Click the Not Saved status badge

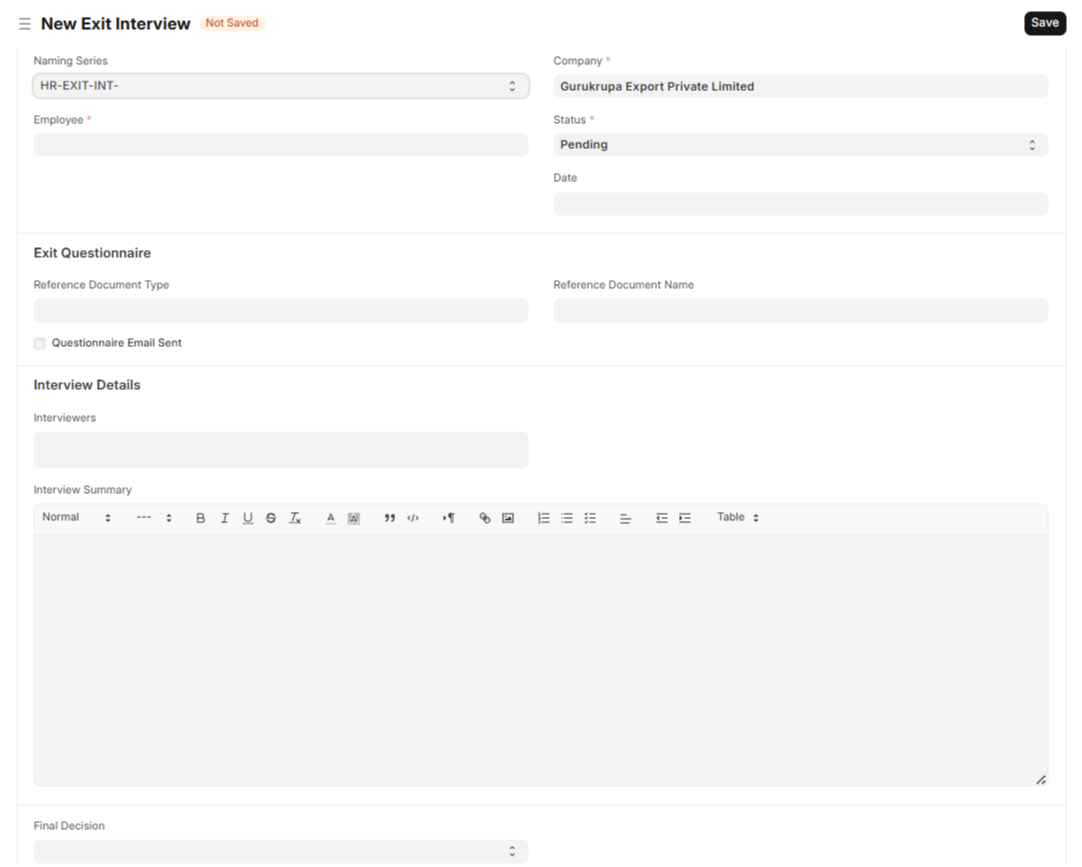[x=232, y=23]
